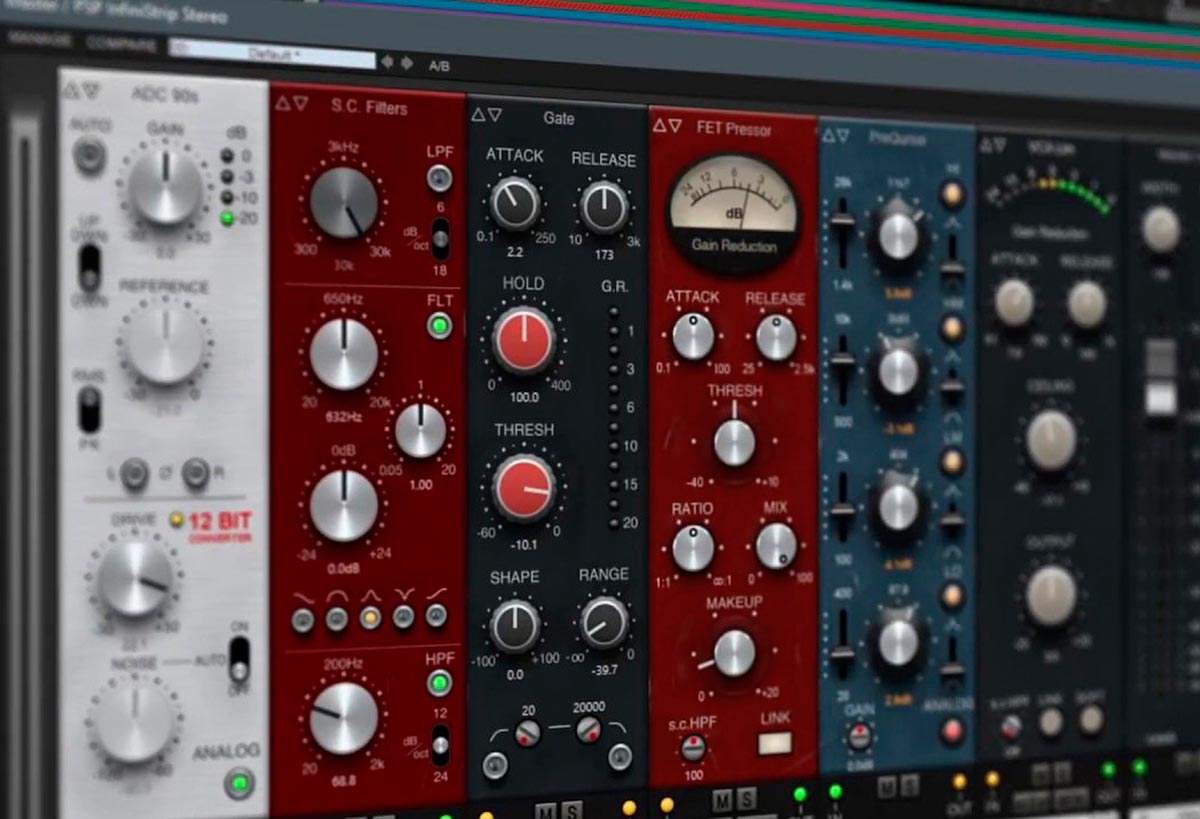Click the ADC 90s module up triangle
The width and height of the screenshot is (1200, 819).
click(71, 90)
